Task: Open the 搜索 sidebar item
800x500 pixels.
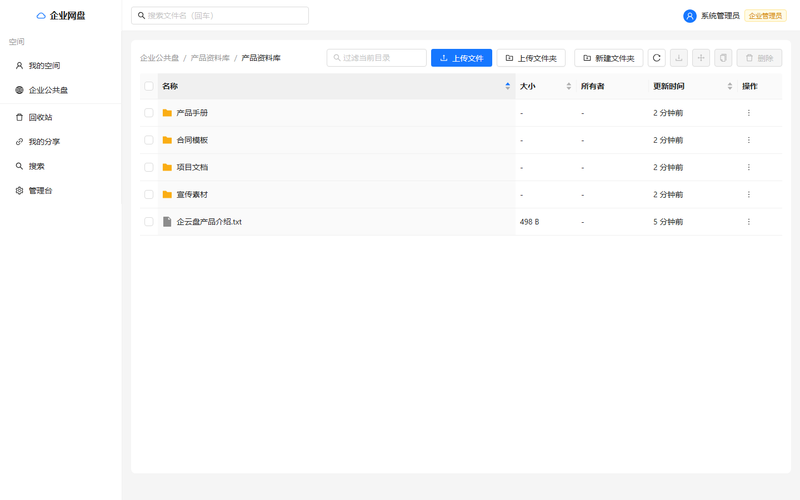Action: (x=60, y=166)
